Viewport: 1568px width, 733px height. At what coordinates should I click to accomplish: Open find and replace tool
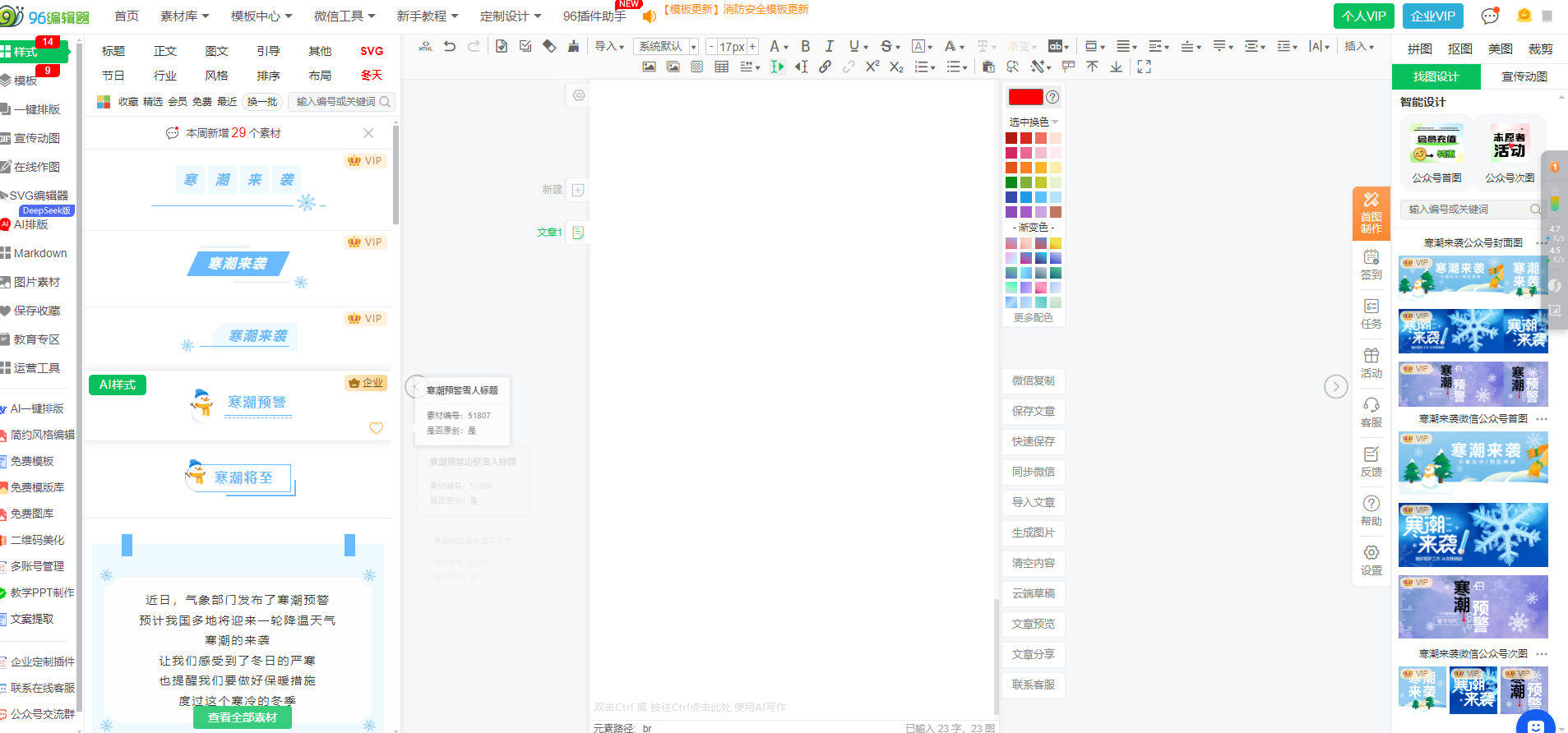pyautogui.click(x=1013, y=67)
